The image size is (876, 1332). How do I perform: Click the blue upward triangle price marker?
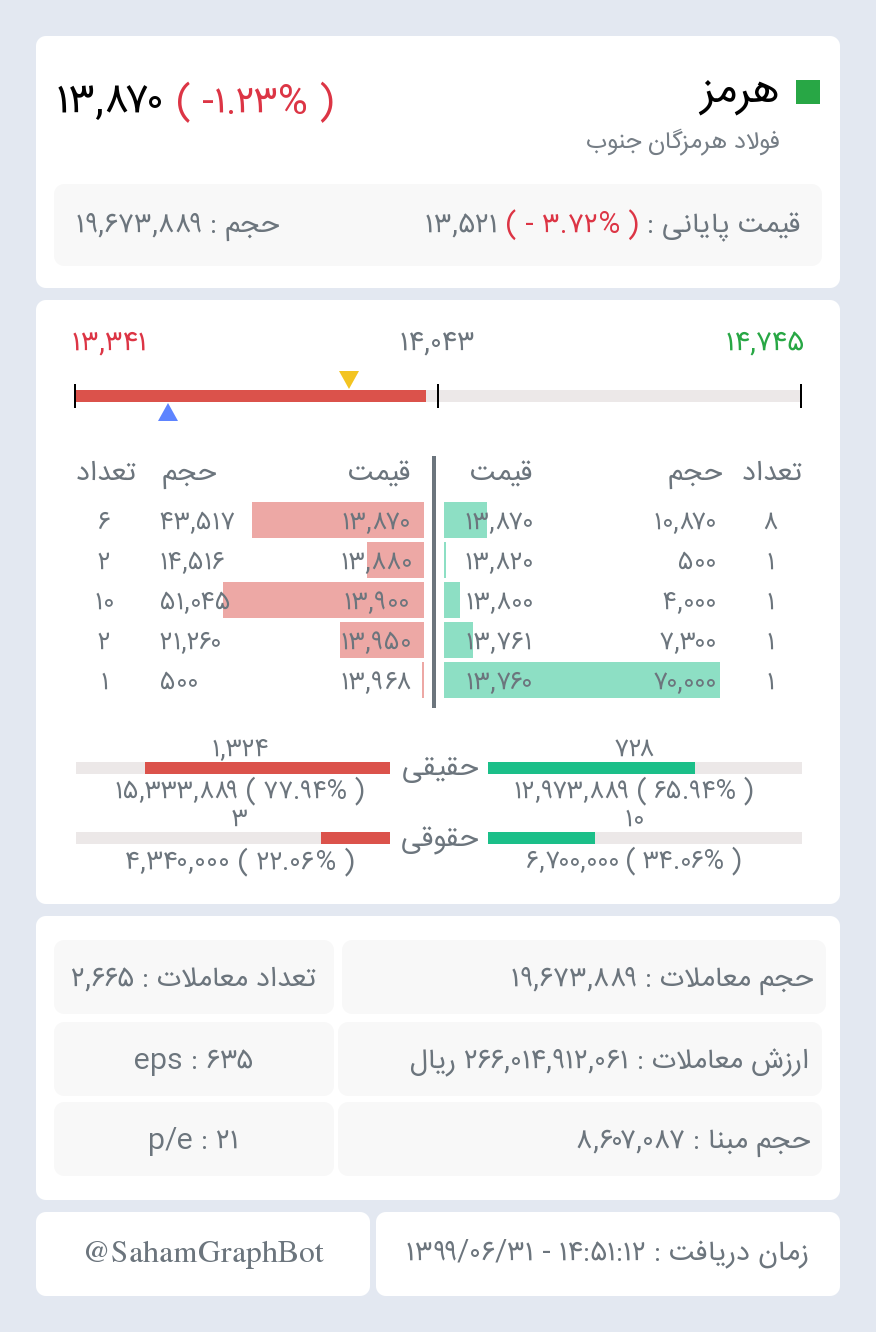168,412
